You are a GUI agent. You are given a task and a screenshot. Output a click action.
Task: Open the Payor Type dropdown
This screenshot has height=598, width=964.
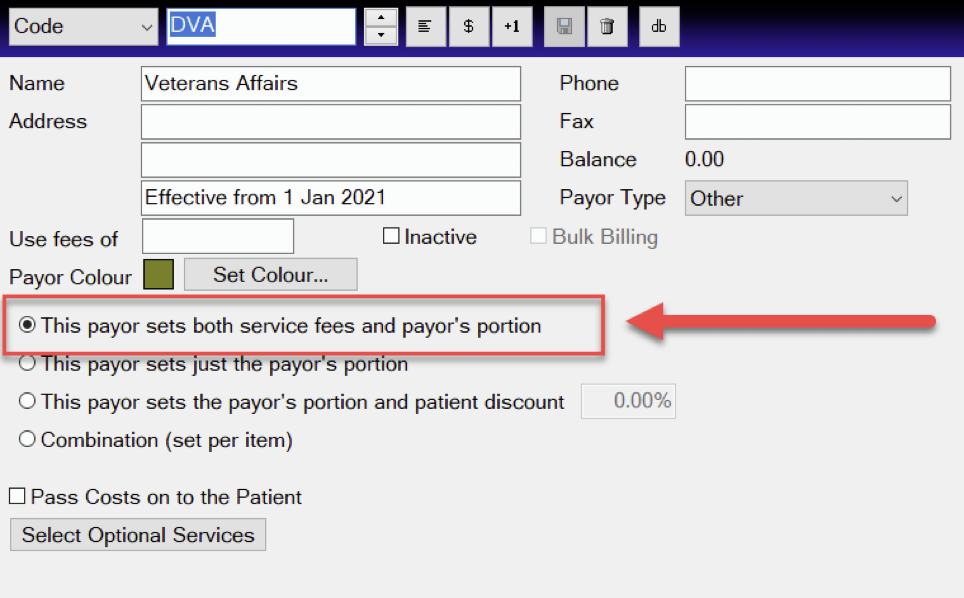(x=796, y=199)
